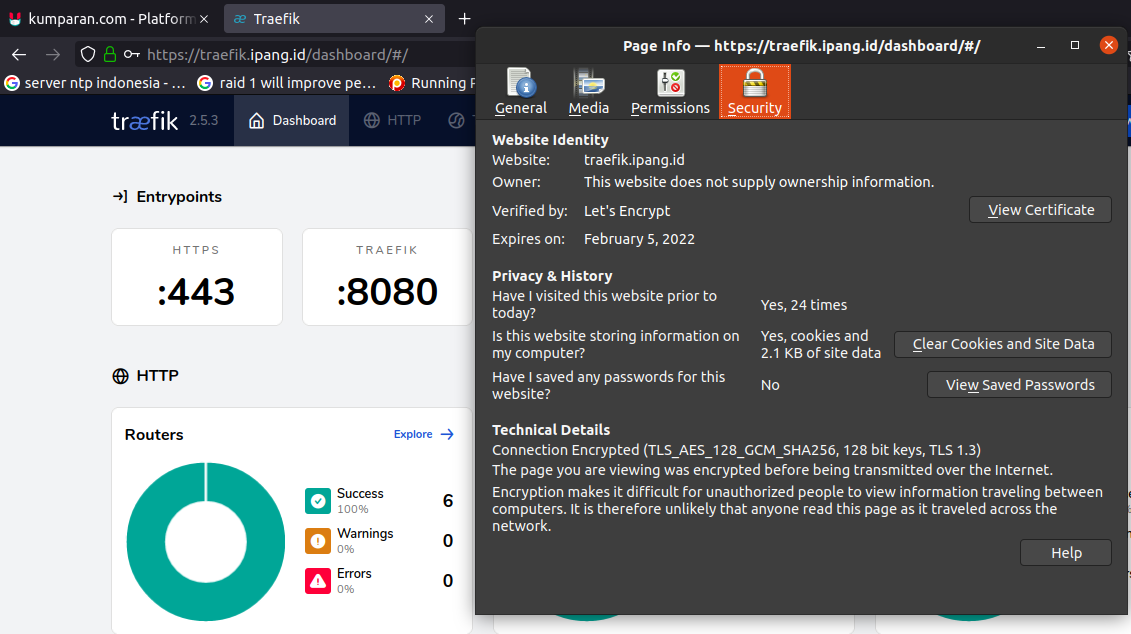Viewport: 1131px width, 634px height.
Task: Click Clear Cookies and Site Data
Action: [x=1002, y=344]
